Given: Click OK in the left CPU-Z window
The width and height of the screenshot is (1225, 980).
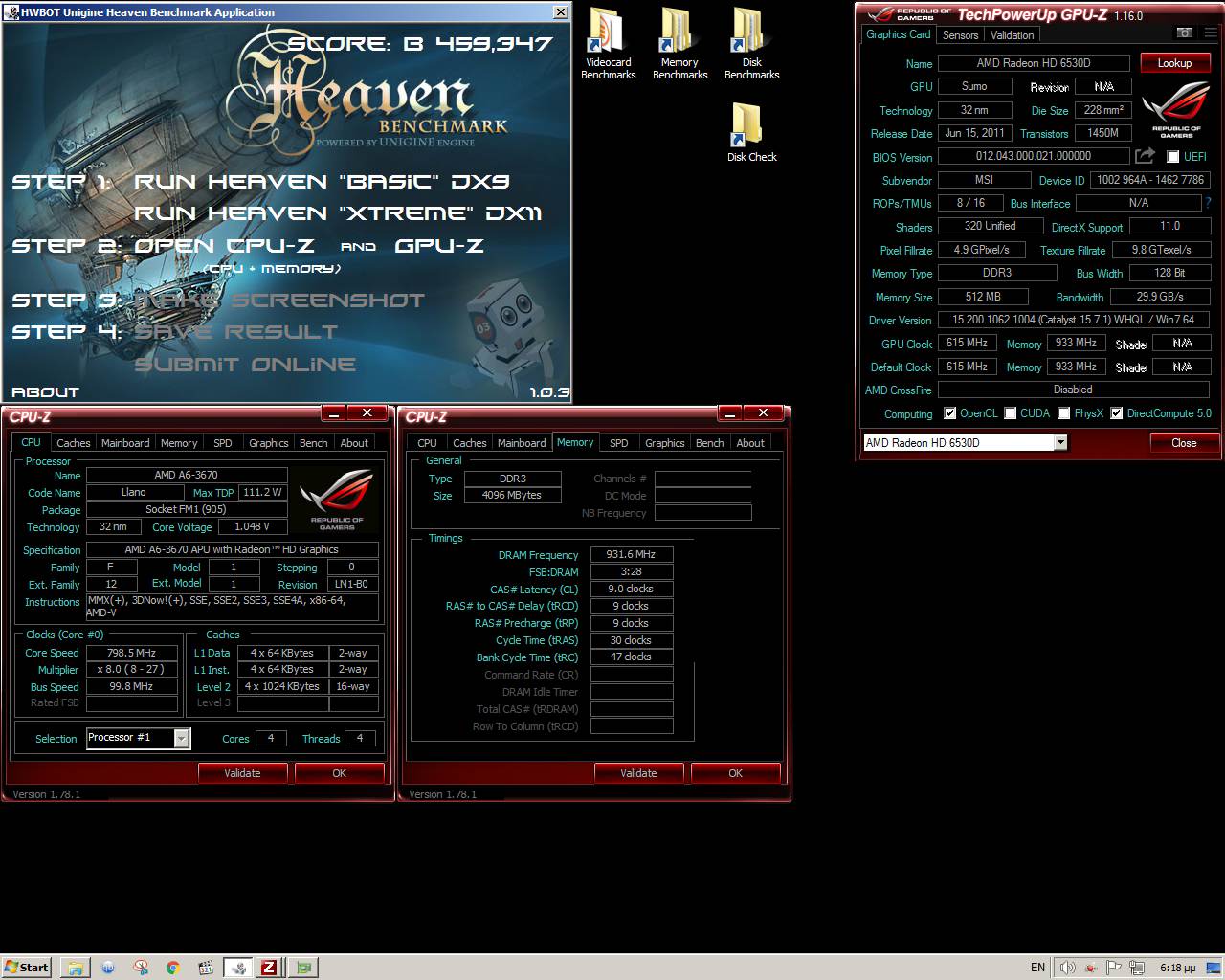Looking at the screenshot, I should point(339,773).
